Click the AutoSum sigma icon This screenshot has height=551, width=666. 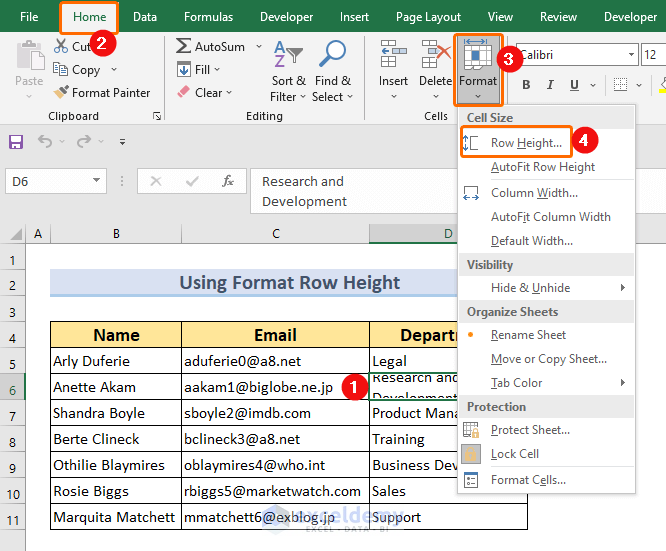tap(184, 47)
